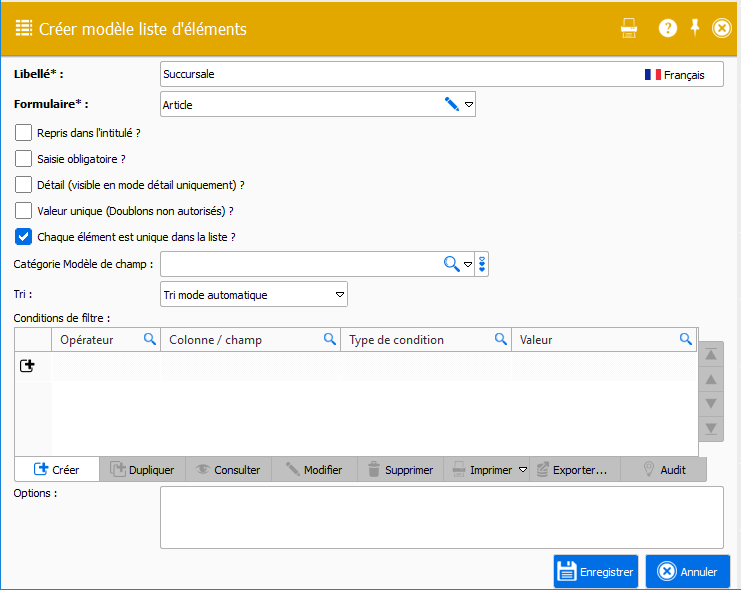Enable Repris dans l'intitulé checkbox
The height and width of the screenshot is (590, 741).
point(24,132)
